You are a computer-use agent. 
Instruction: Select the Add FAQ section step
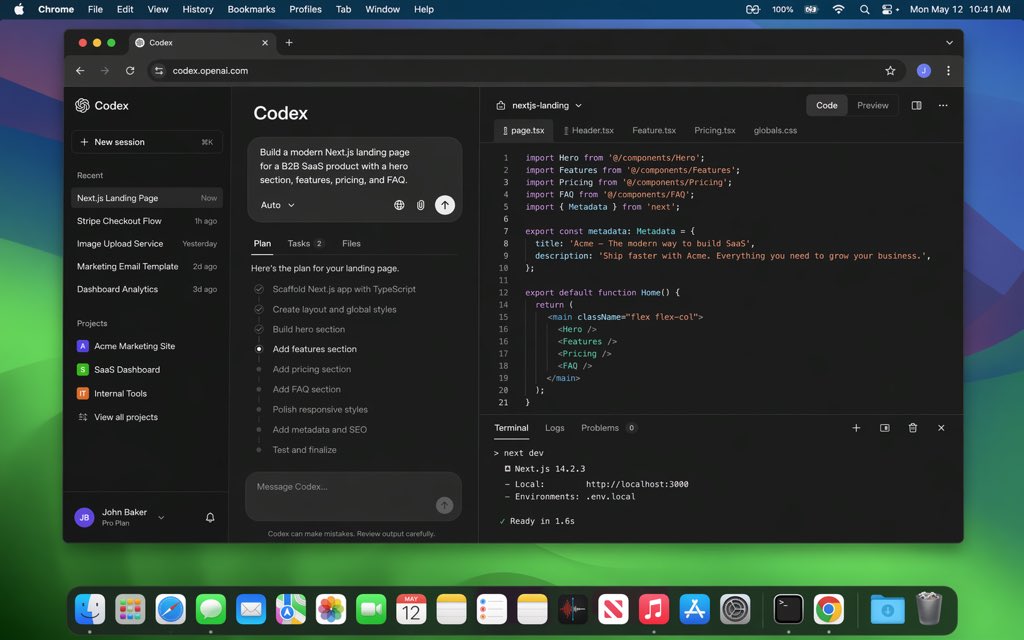(x=306, y=389)
